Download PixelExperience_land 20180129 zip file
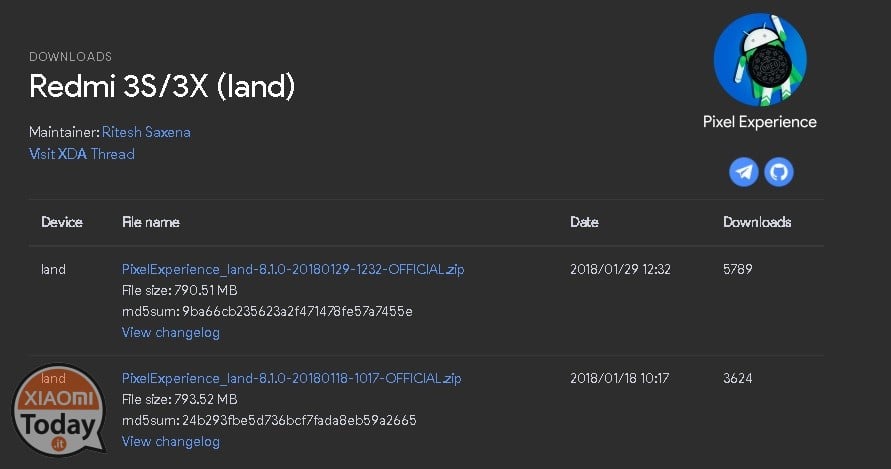 tap(293, 269)
